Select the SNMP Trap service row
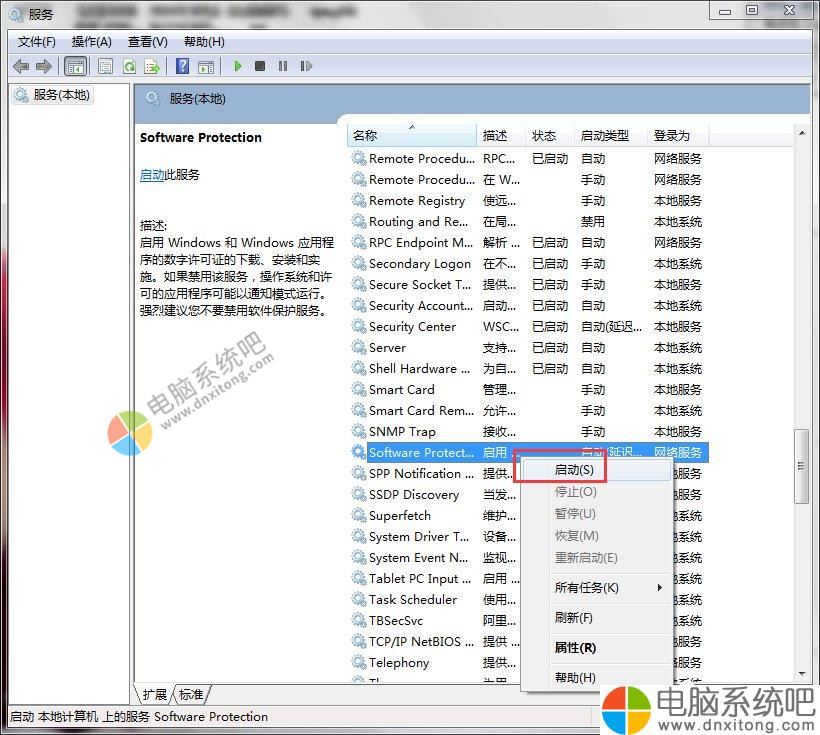 tap(528, 432)
